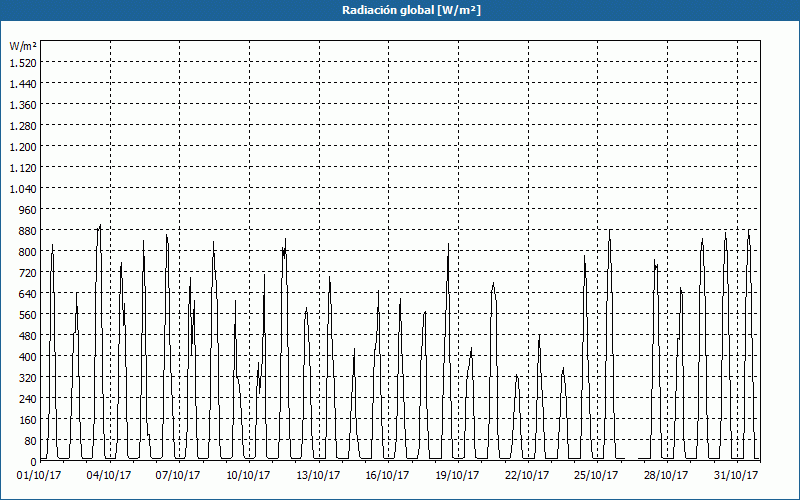Select the 1.520 y-axis value
The width and height of the screenshot is (800, 500).
point(23,63)
